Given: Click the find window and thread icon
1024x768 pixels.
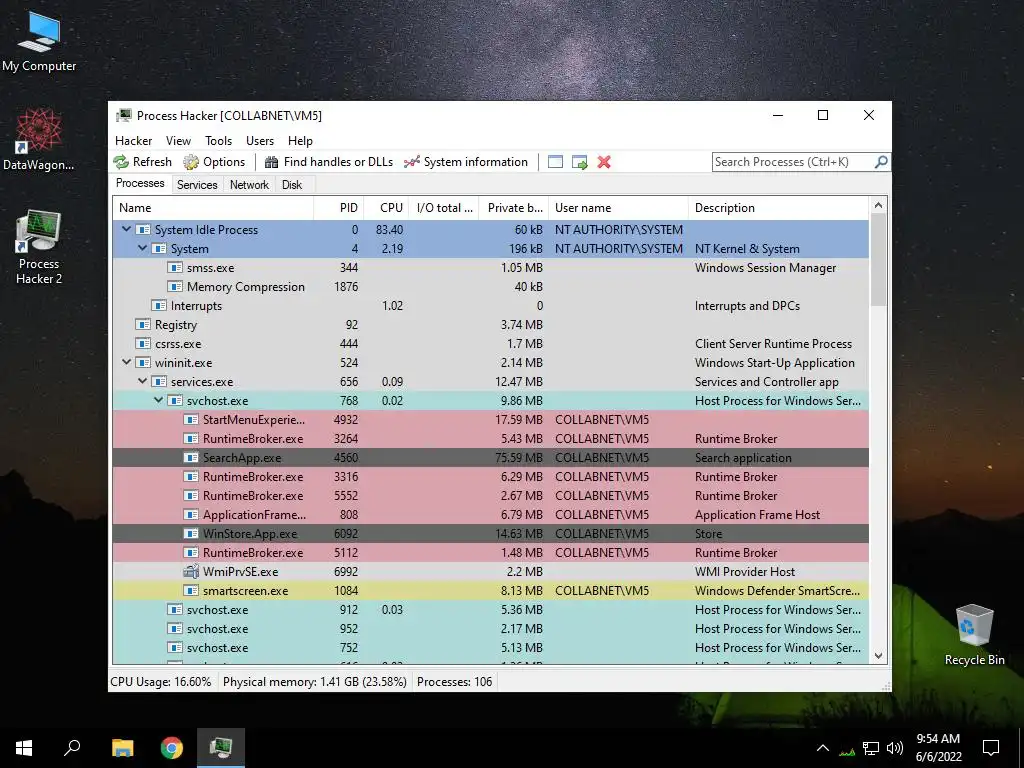Looking at the screenshot, I should pos(579,162).
